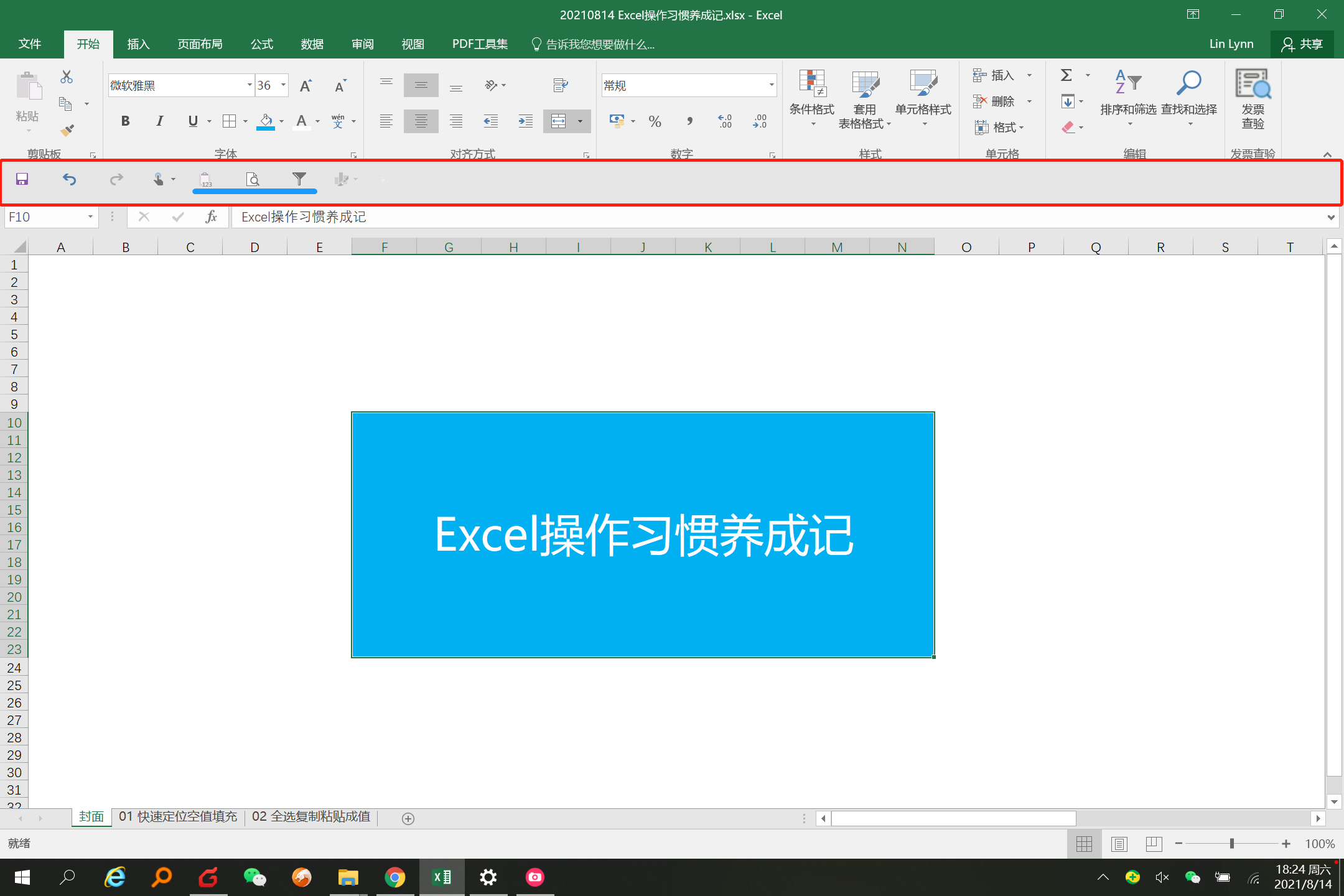Click the Percent Style icon
The width and height of the screenshot is (1344, 896).
655,122
